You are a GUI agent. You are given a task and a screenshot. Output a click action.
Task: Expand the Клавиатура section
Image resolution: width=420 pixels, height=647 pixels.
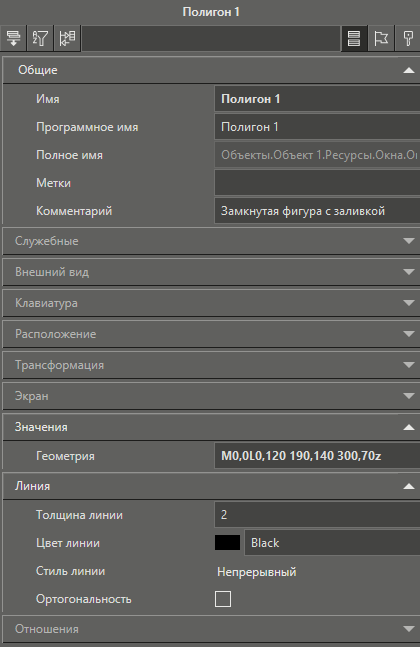point(211,303)
